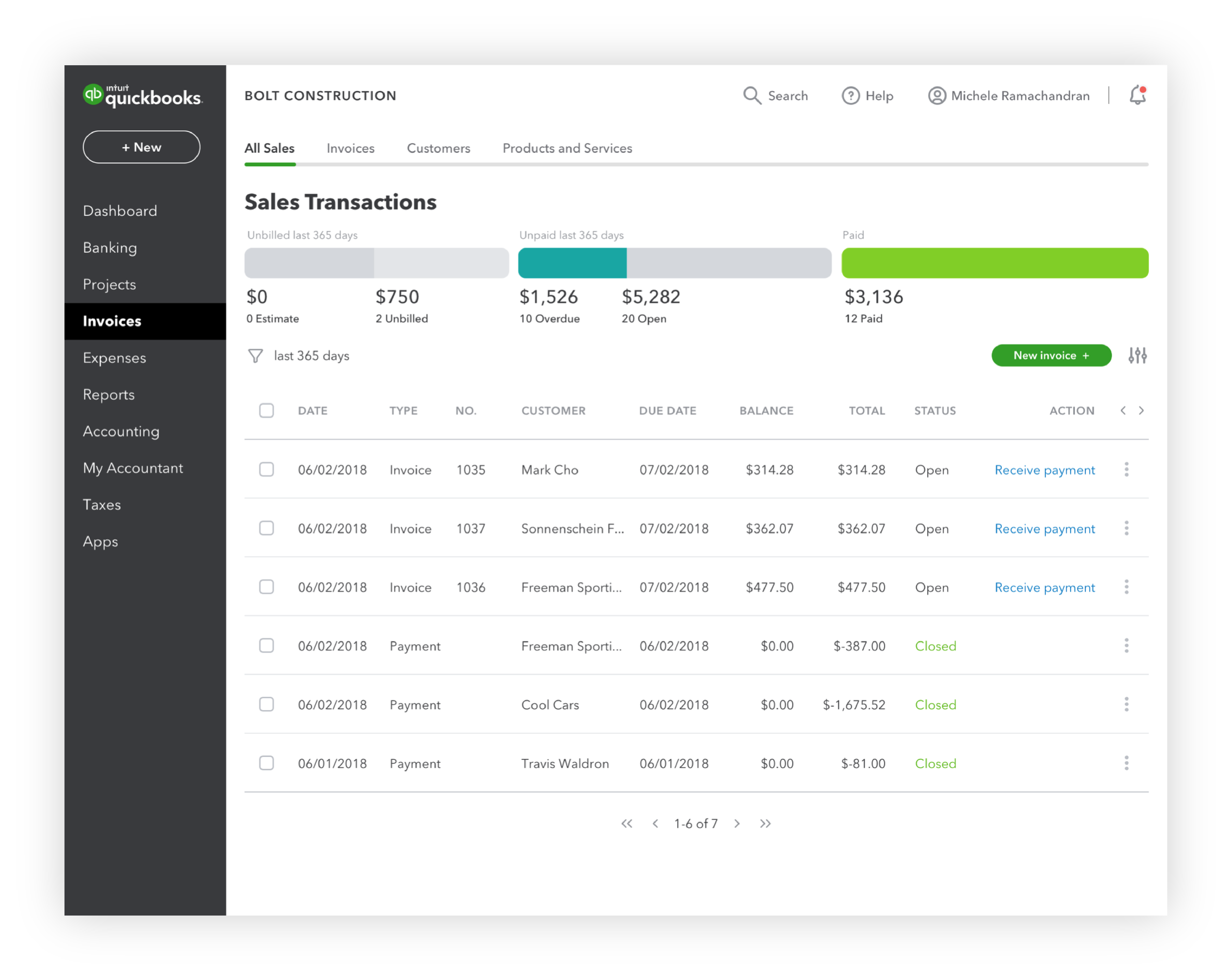Go to next page of transactions
This screenshot has width=1232, height=980.
pyautogui.click(x=737, y=823)
